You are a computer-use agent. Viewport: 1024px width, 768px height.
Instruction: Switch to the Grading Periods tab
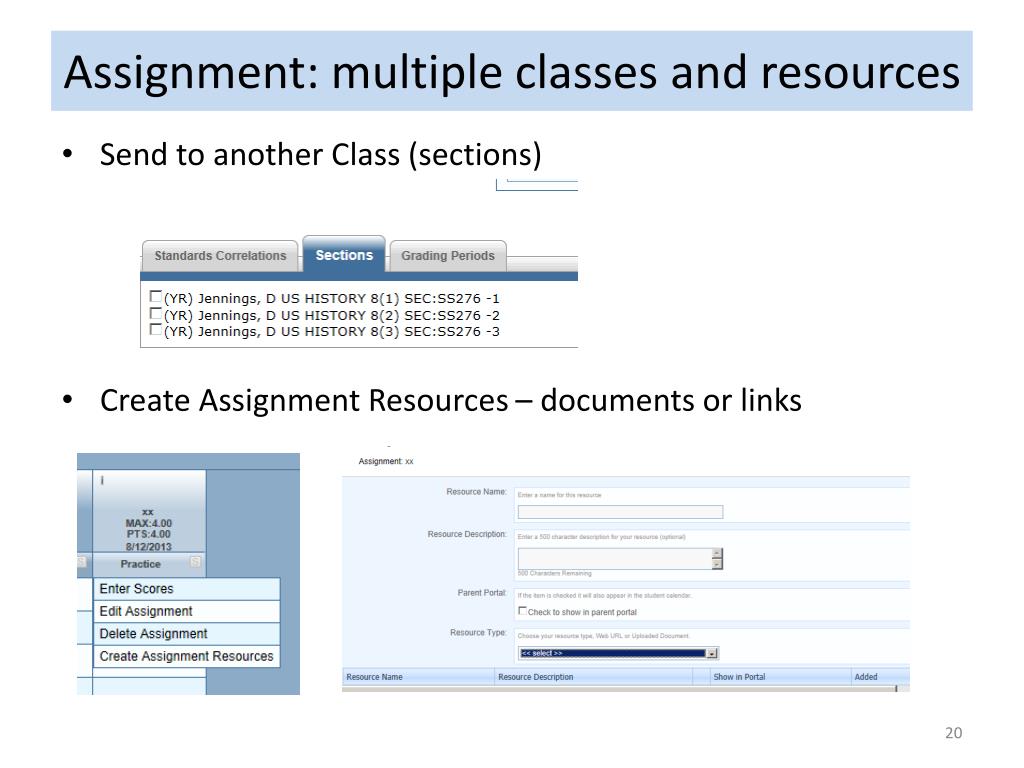[x=448, y=256]
